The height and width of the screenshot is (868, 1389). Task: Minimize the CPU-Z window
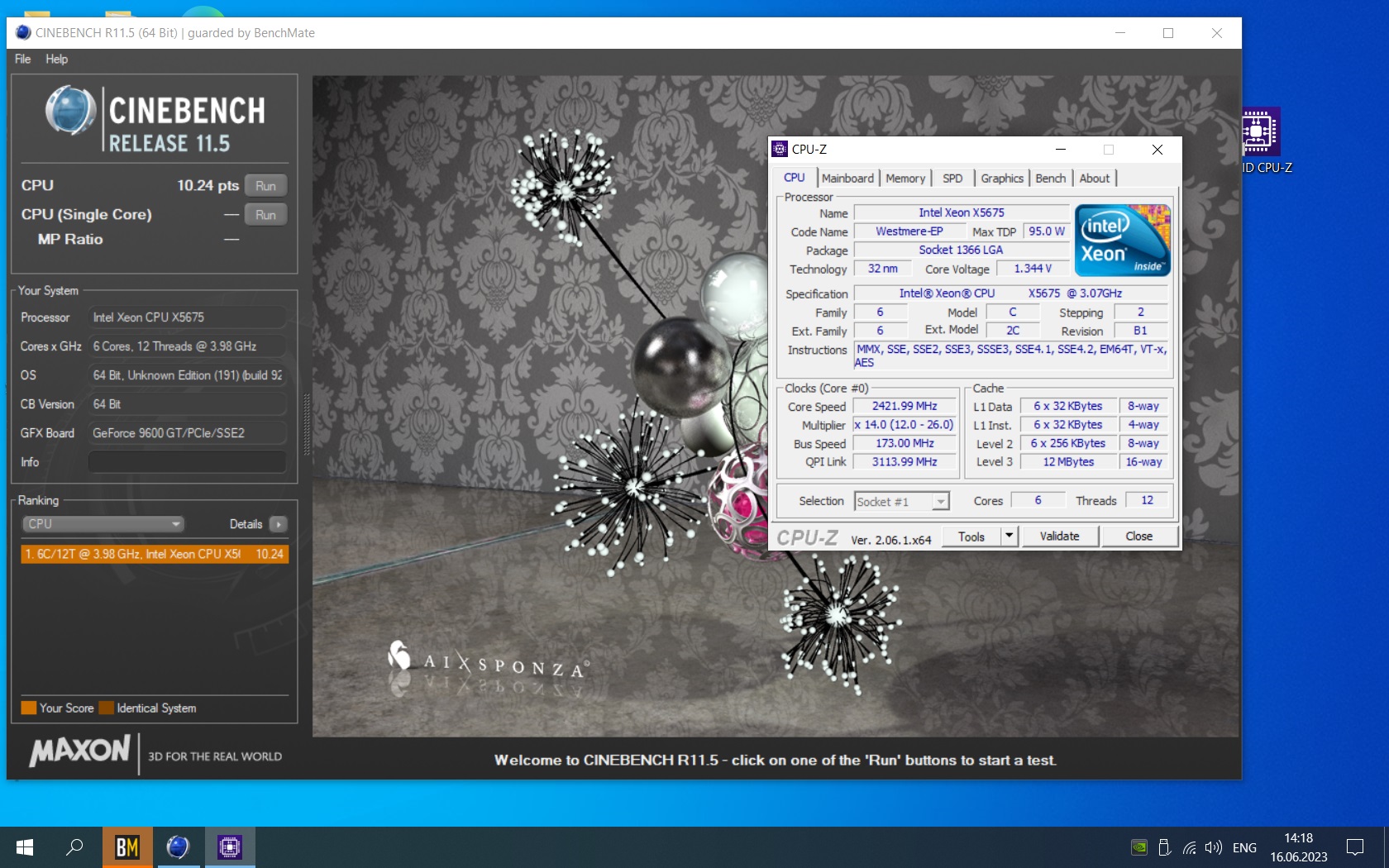point(1061,150)
